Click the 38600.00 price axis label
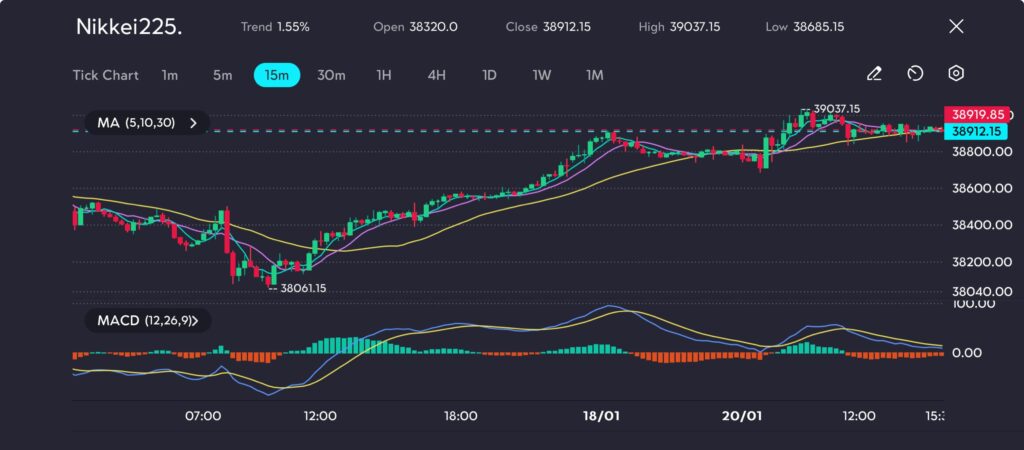The width and height of the screenshot is (1024, 450). (982, 187)
